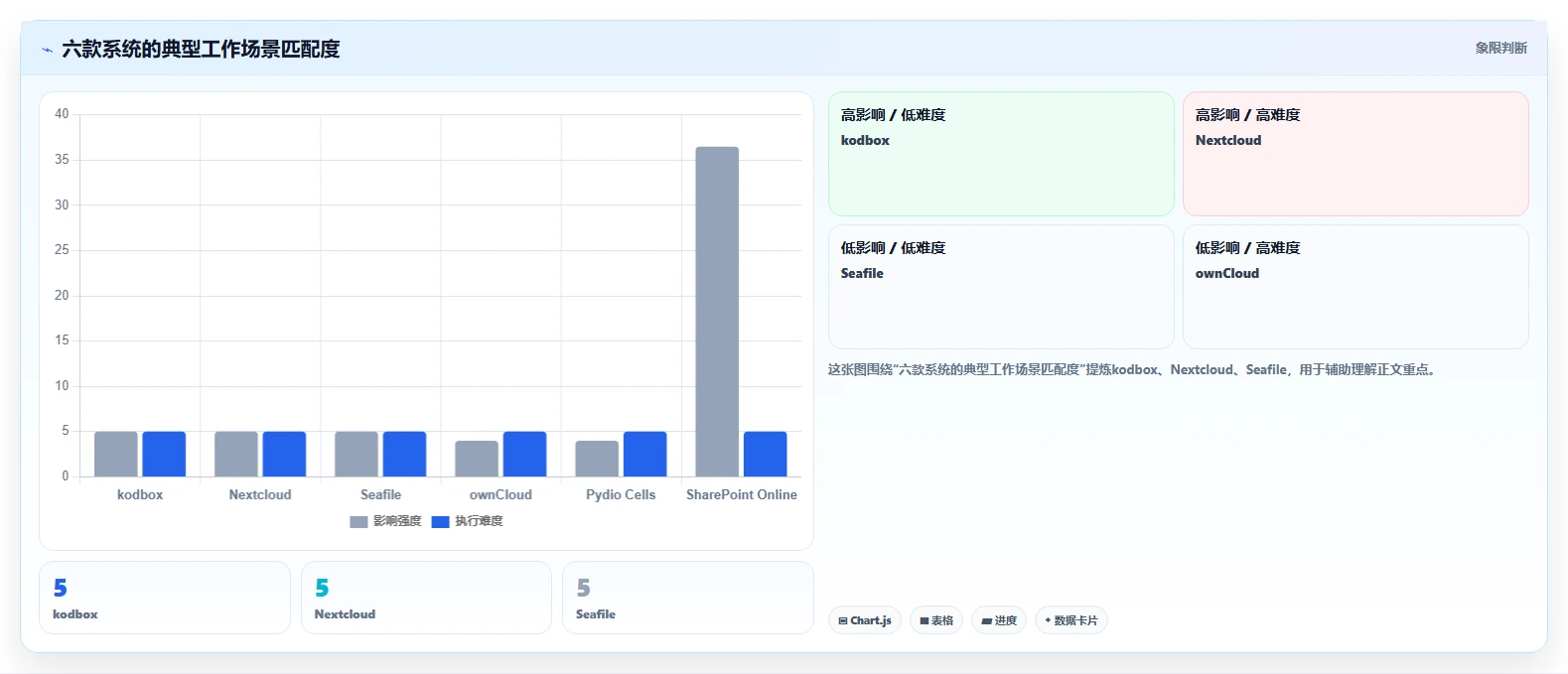Click the 数据卡片 tag chip
This screenshot has width=1568, height=674.
(1071, 620)
